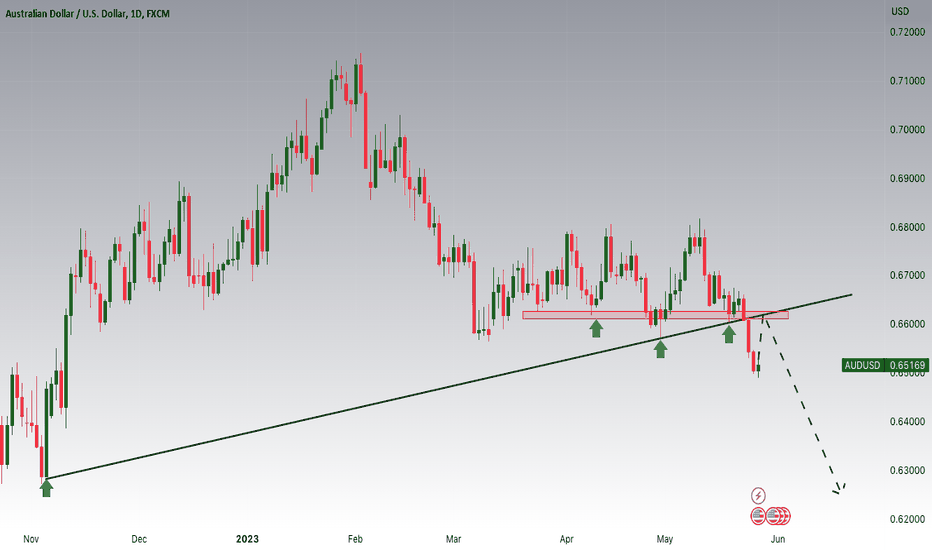This screenshot has width=932, height=550.
Task: Open the stacked US flag events cluster
Action: (779, 516)
